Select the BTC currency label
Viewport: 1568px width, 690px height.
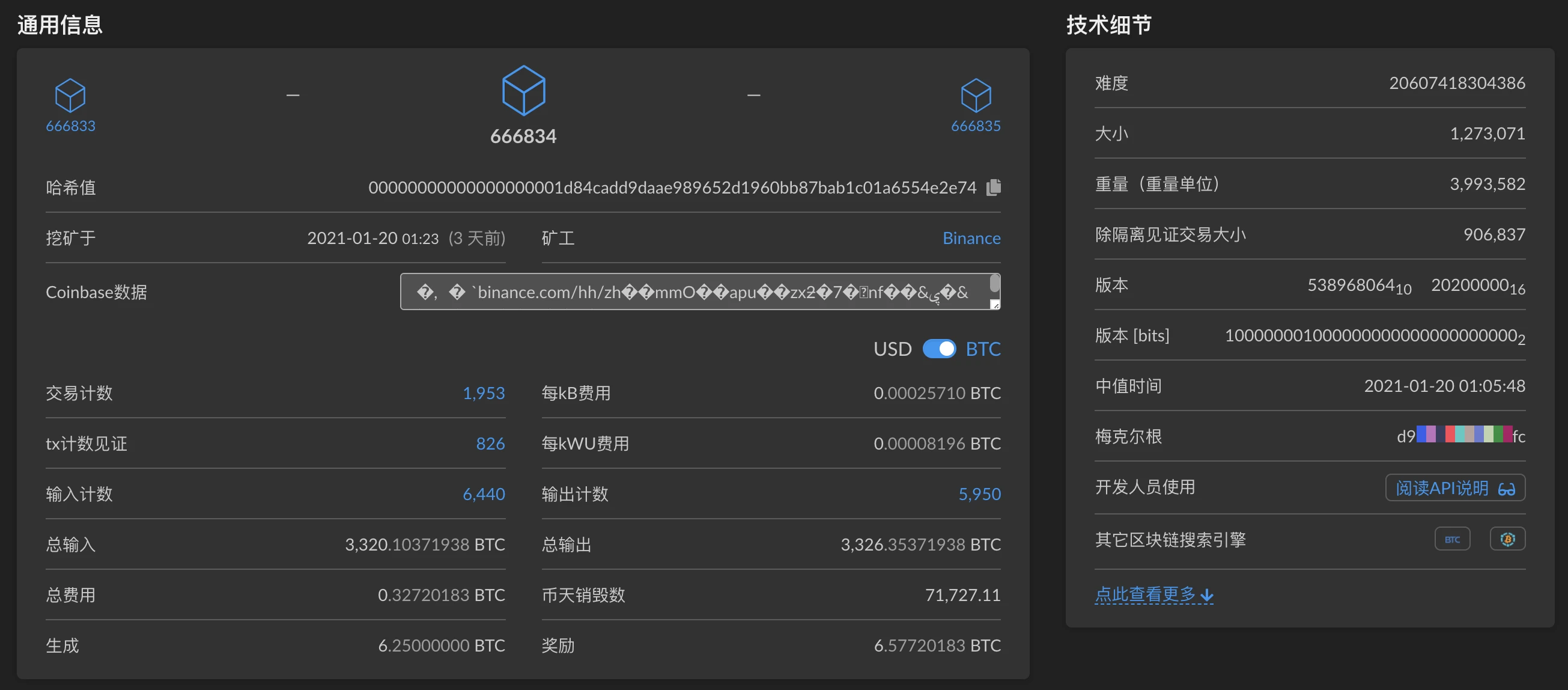pyautogui.click(x=983, y=349)
